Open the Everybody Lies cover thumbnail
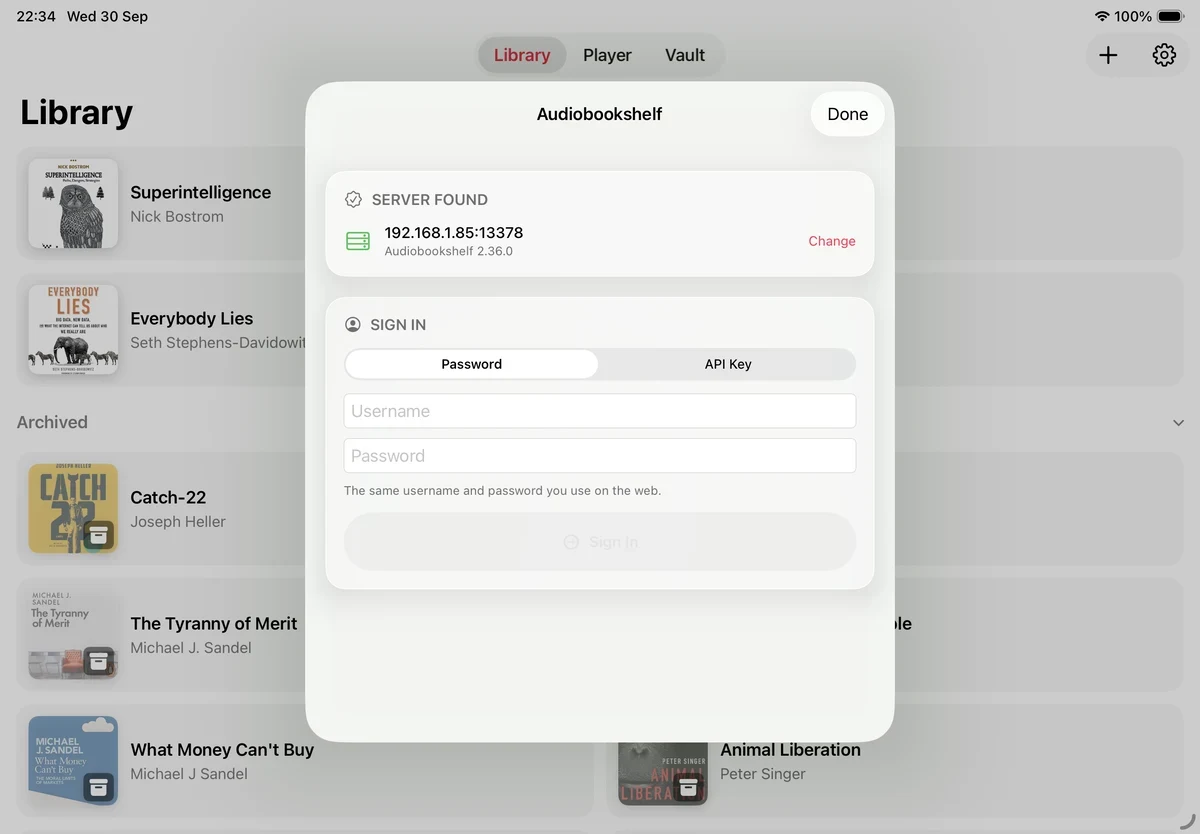Viewport: 1200px width, 834px height. tap(73, 330)
